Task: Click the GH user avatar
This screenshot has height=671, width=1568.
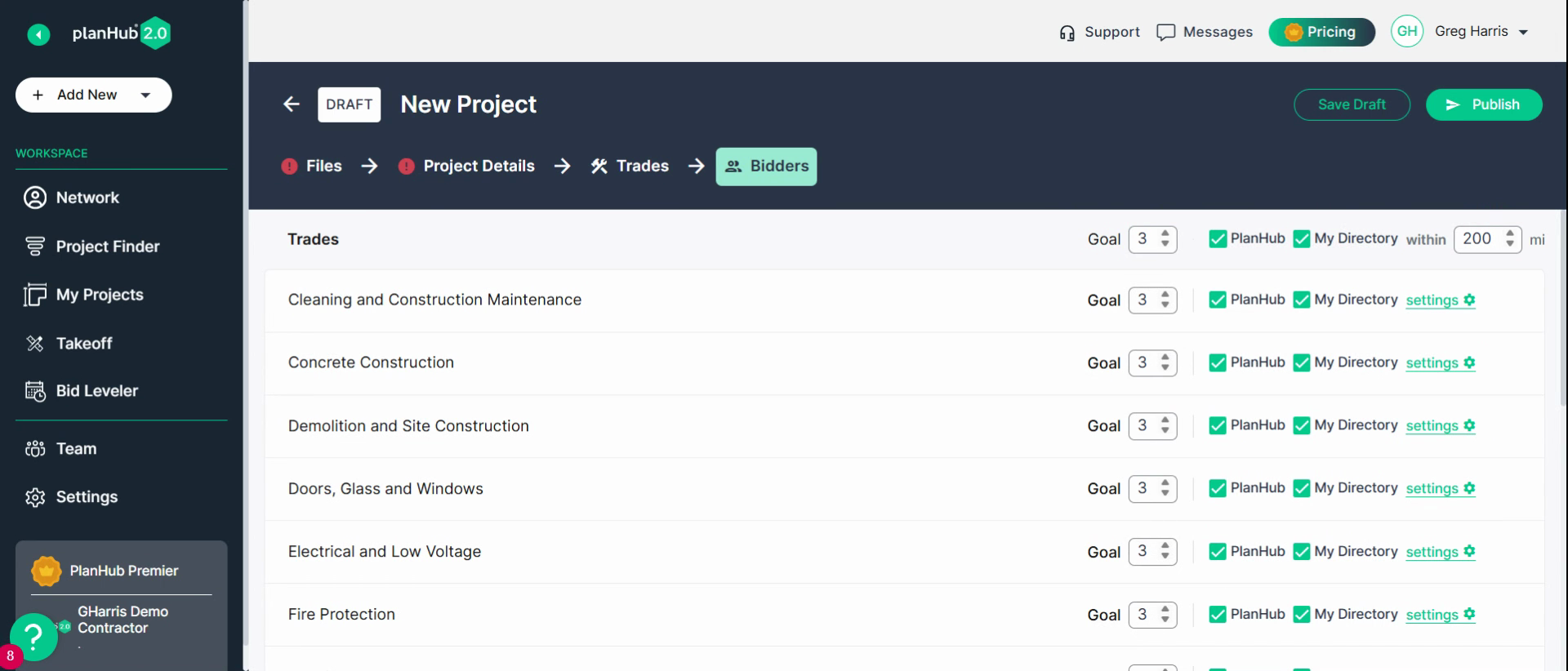Action: click(1407, 31)
